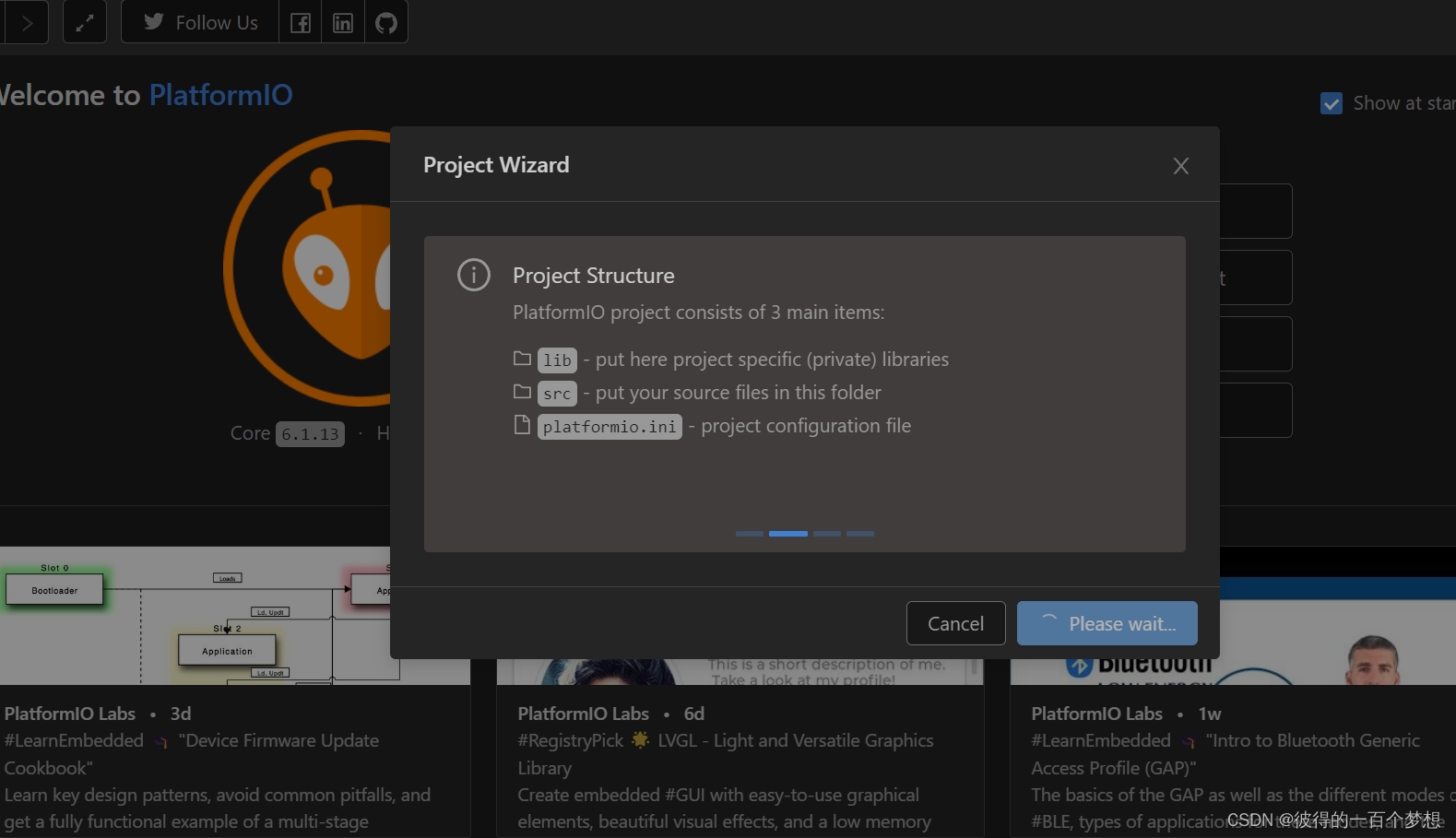Click the forward navigation arrow icon

[27, 23]
